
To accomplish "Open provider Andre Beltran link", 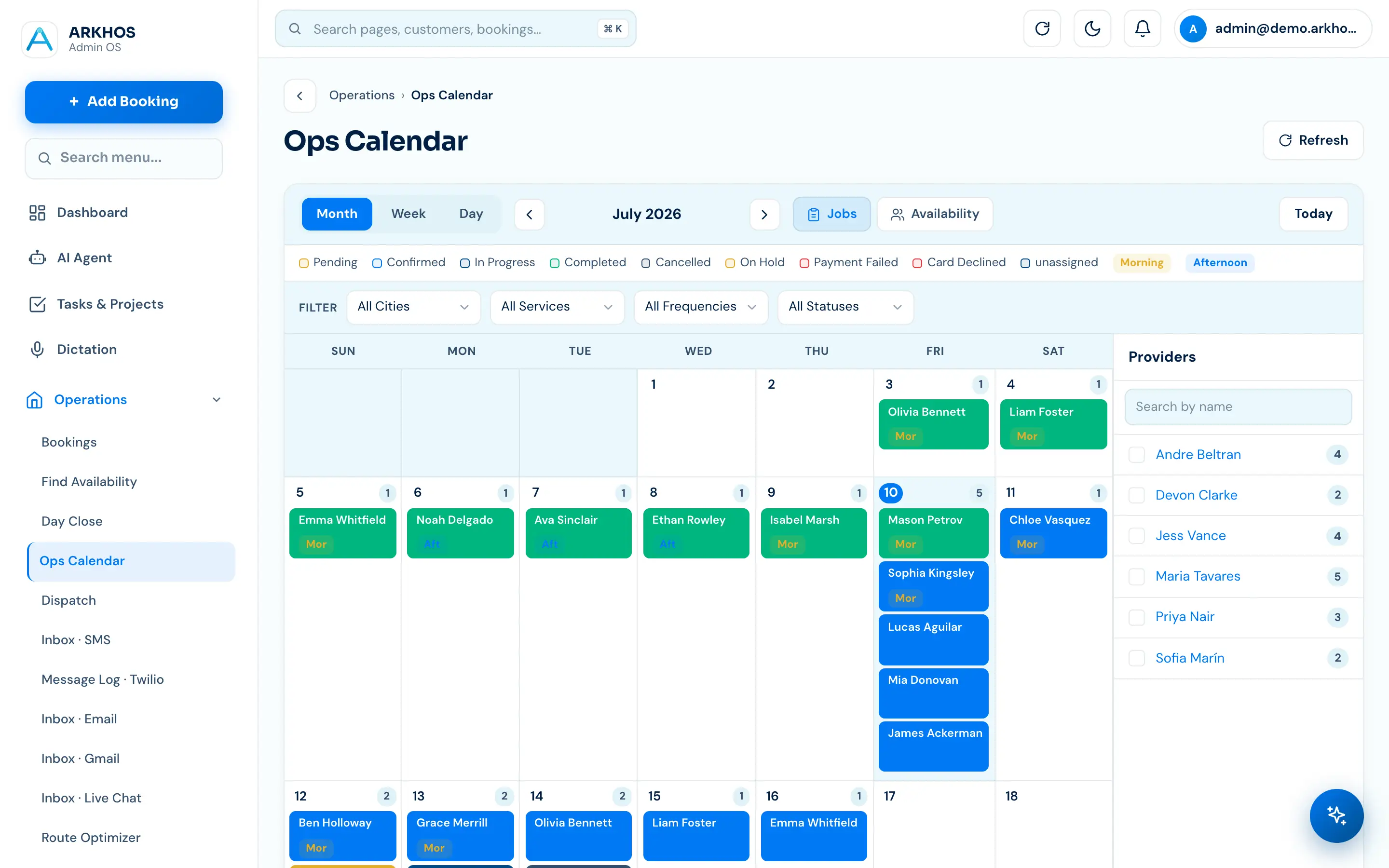I will 1198,455.
